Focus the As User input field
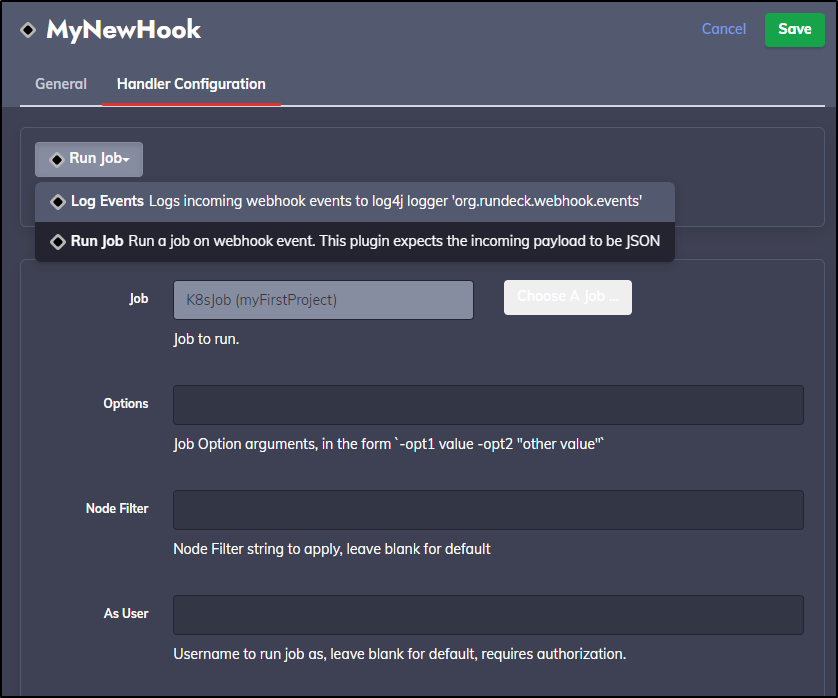This screenshot has height=698, width=838. tap(488, 615)
